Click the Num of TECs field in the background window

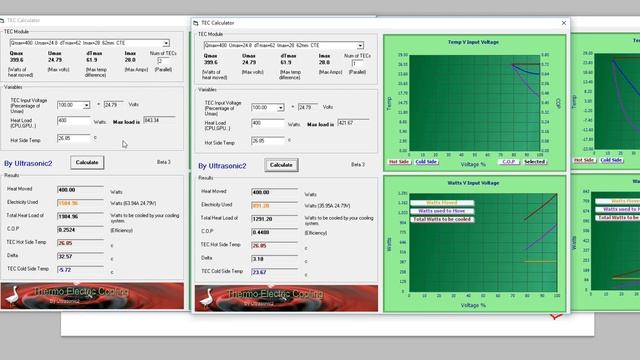point(164,61)
